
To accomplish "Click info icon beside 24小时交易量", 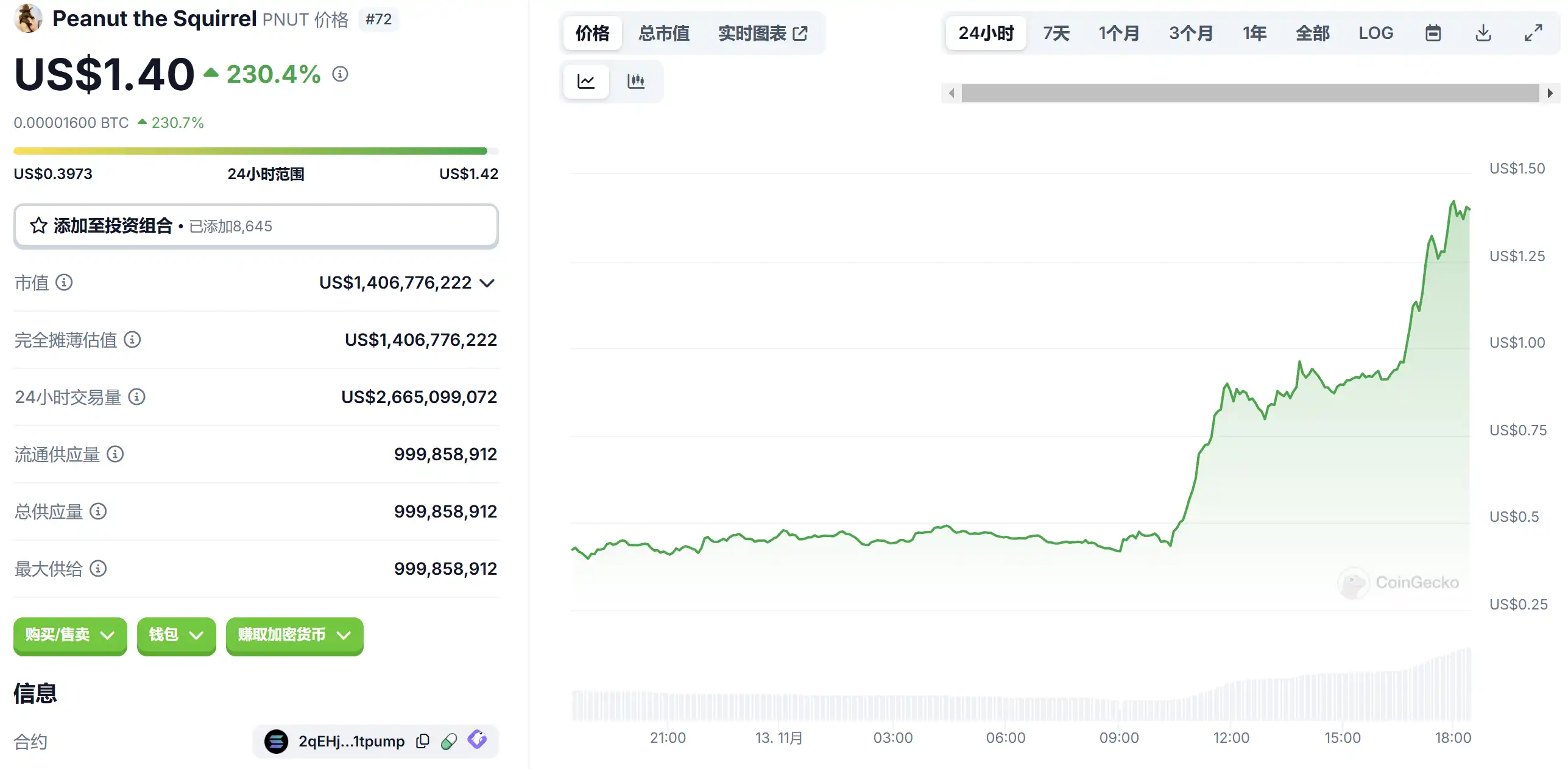I will point(136,397).
